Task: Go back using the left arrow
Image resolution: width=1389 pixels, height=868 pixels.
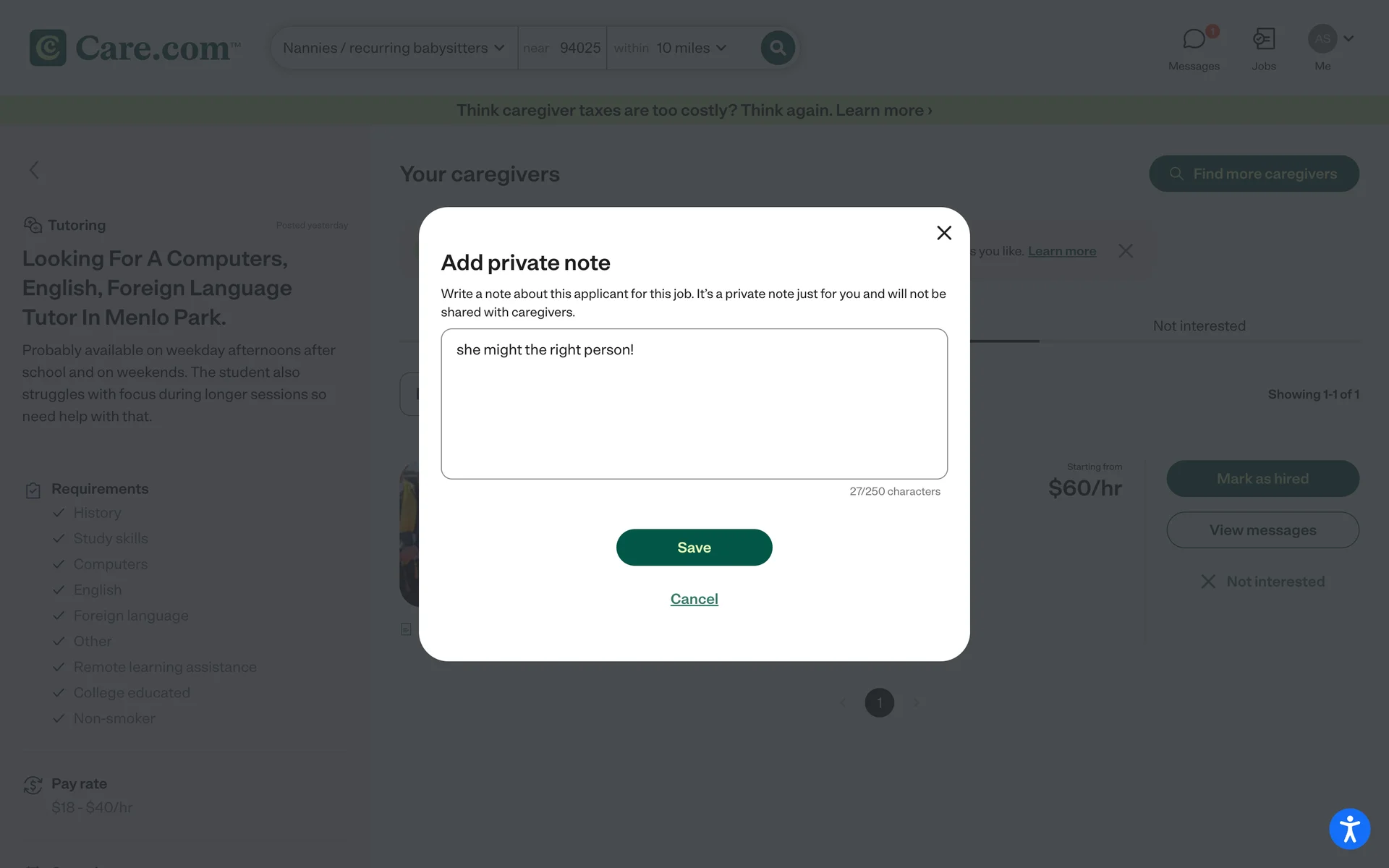Action: pos(34,170)
